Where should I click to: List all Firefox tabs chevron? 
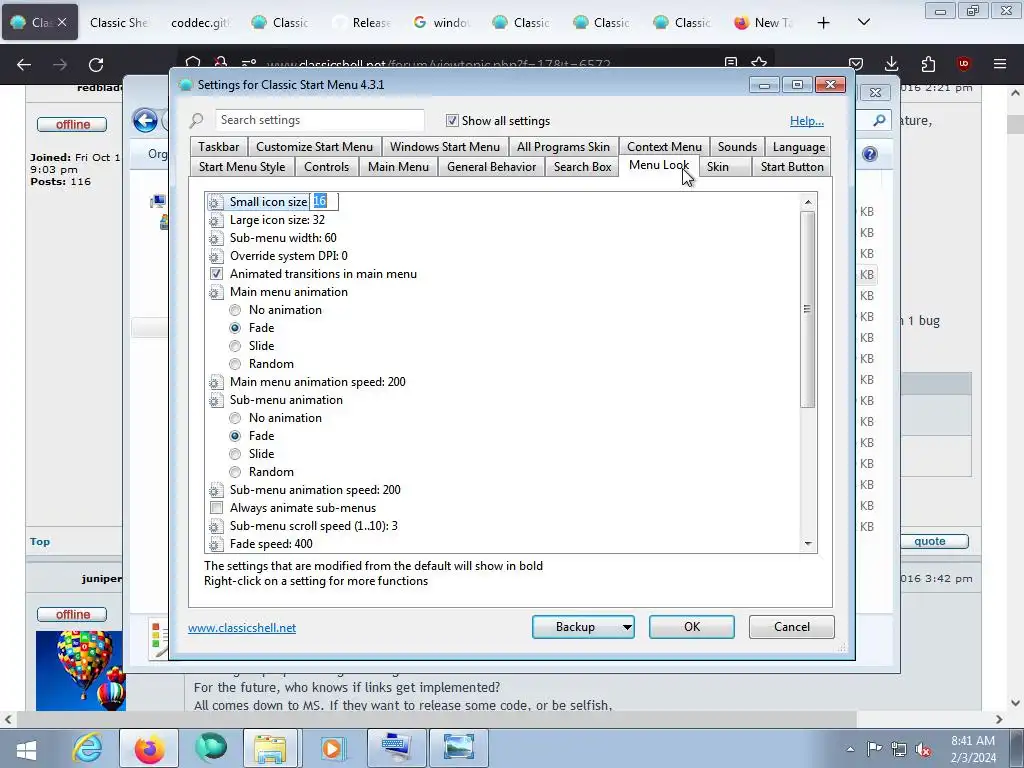coord(863,22)
